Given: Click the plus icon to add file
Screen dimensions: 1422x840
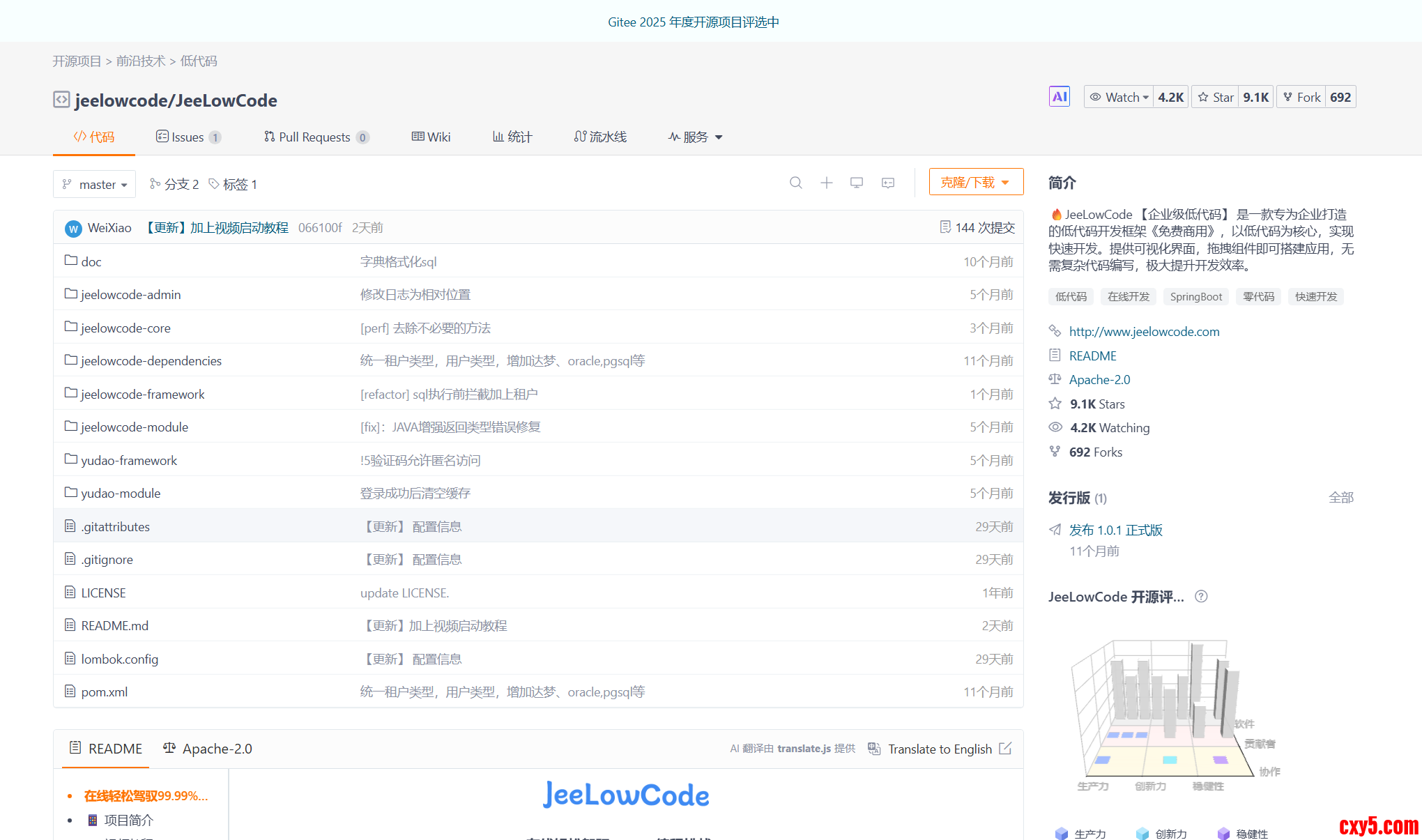Looking at the screenshot, I should [x=826, y=183].
